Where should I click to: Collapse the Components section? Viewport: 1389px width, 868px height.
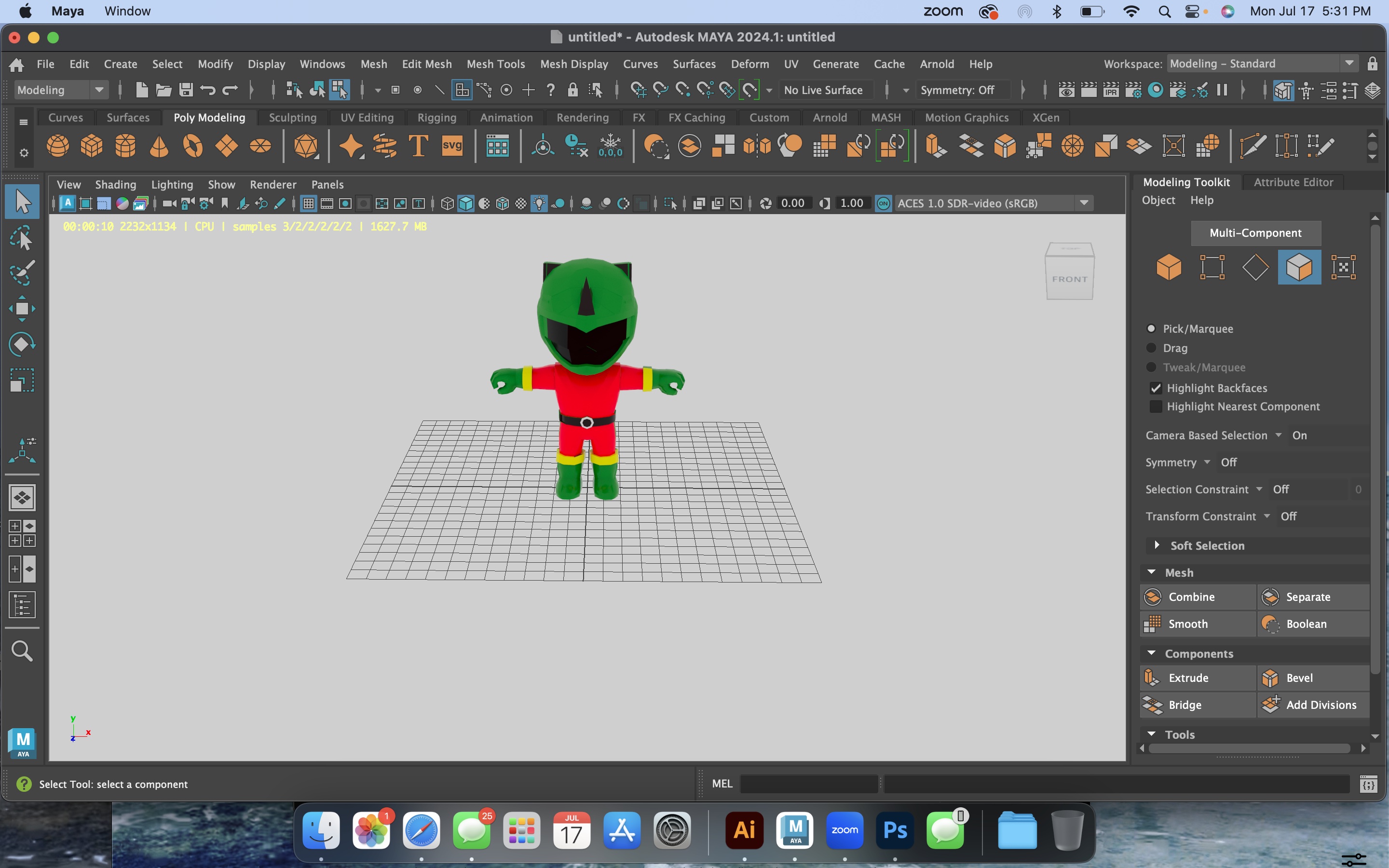(1151, 653)
